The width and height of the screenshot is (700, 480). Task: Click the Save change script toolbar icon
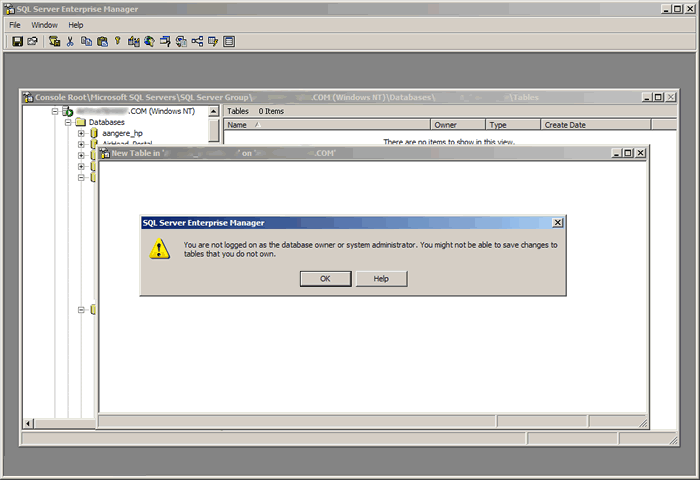(x=54, y=42)
